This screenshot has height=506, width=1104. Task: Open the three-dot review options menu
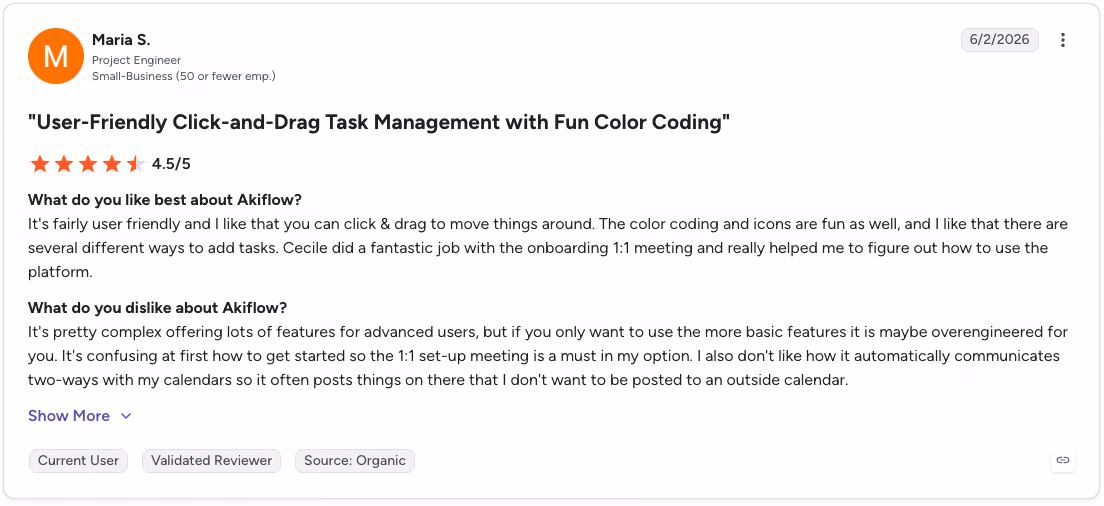(1063, 40)
